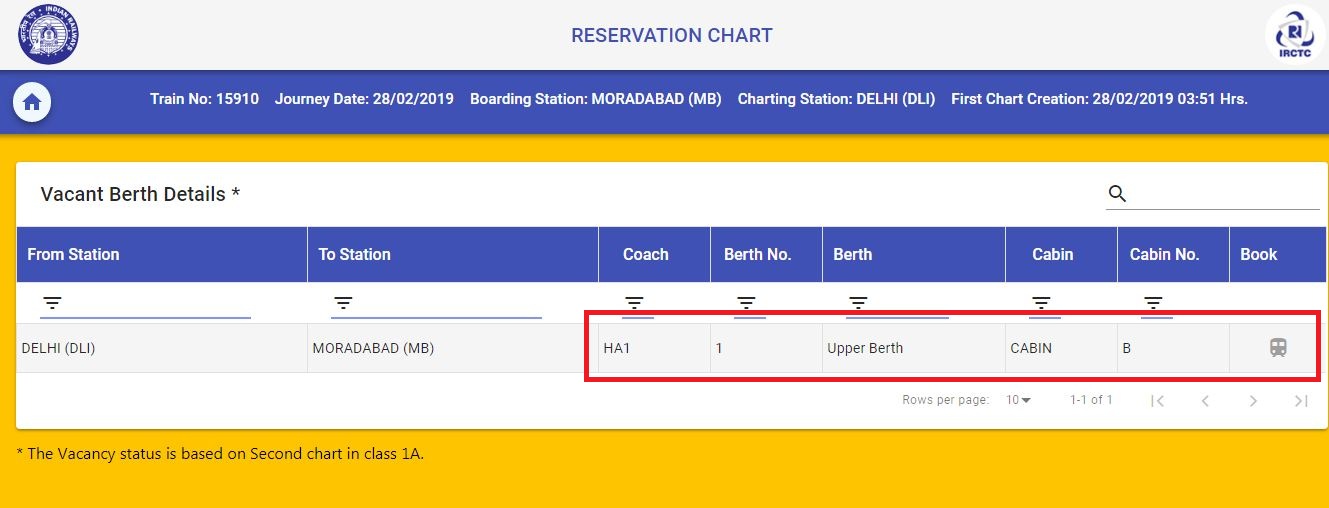Click the Home icon button
This screenshot has height=508, width=1329.
[32, 101]
